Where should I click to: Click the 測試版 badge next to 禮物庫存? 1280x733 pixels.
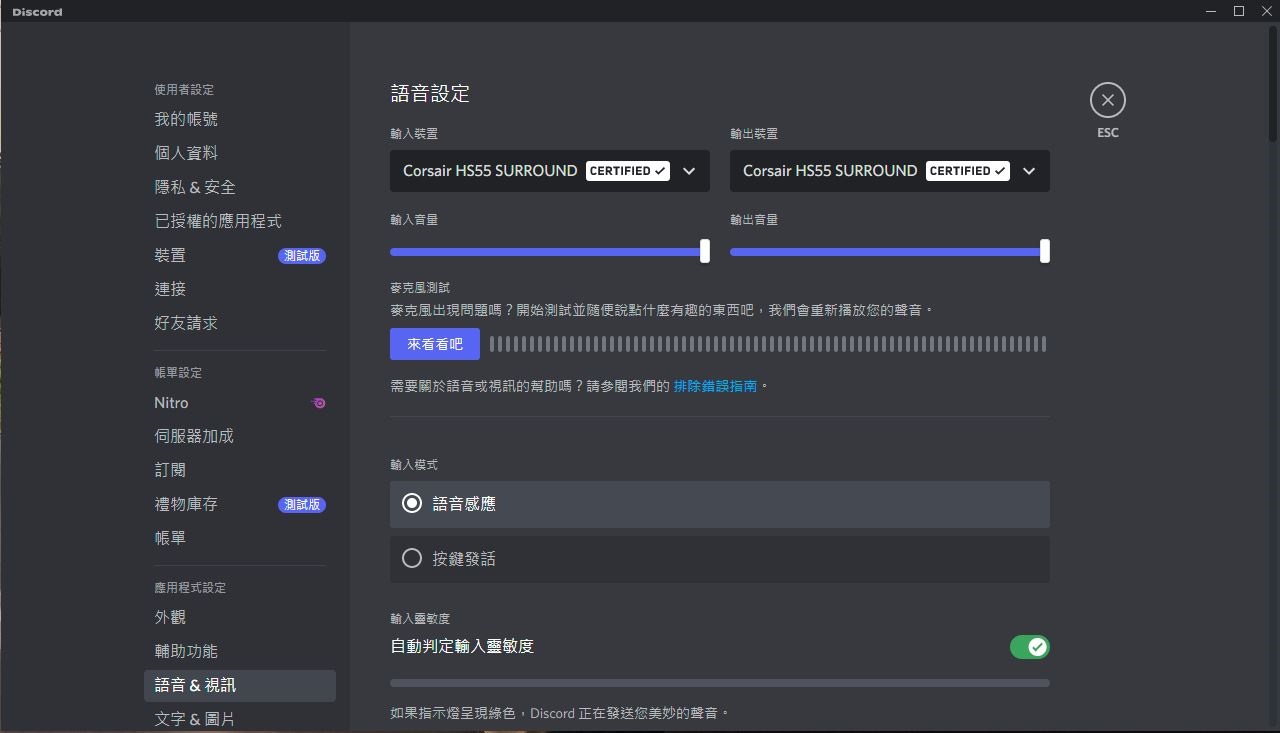click(x=302, y=505)
